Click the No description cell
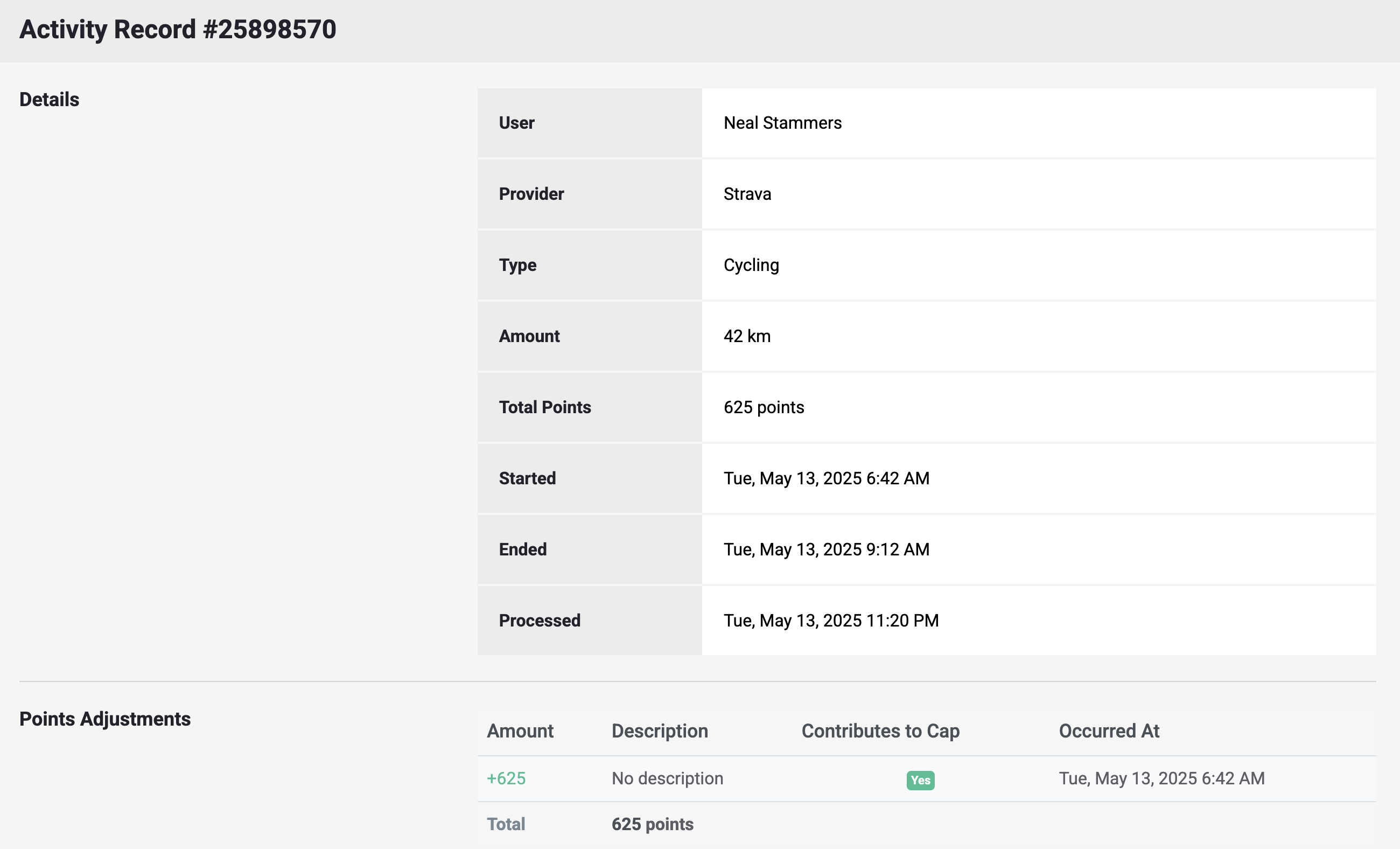1400x849 pixels. click(667, 778)
